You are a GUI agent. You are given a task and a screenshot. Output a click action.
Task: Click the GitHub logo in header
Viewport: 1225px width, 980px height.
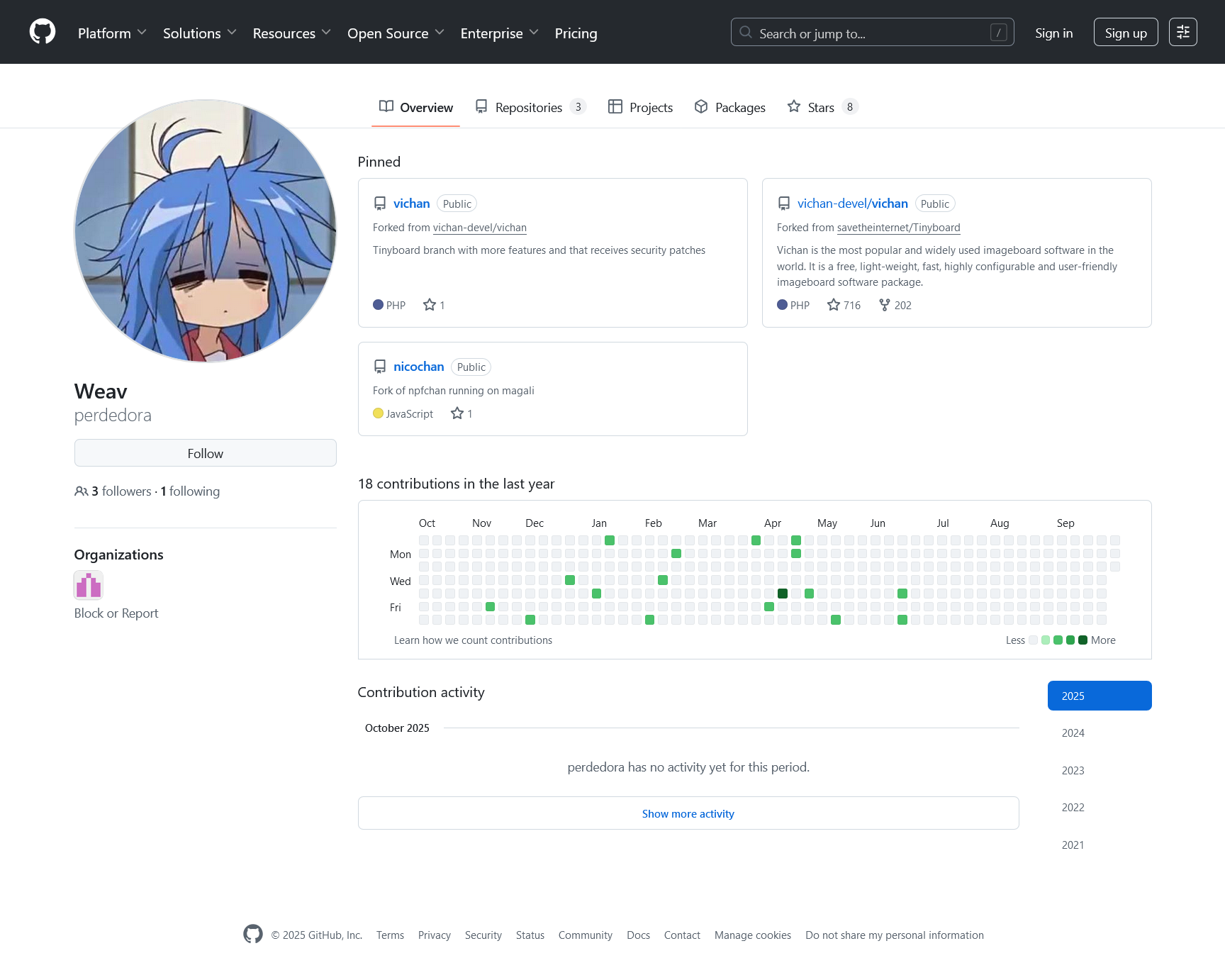point(43,32)
